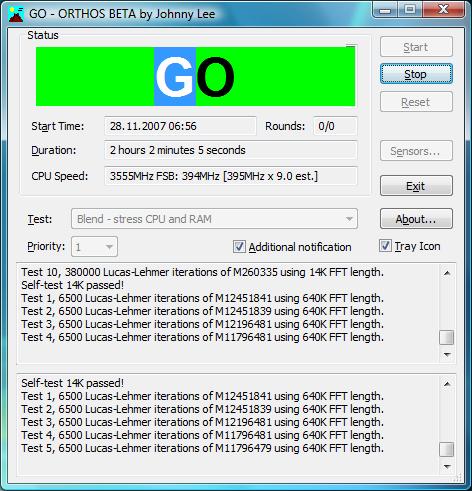This screenshot has height=491, width=472.
Task: Click the lower log scrollbar thumb
Action: [x=447, y=449]
